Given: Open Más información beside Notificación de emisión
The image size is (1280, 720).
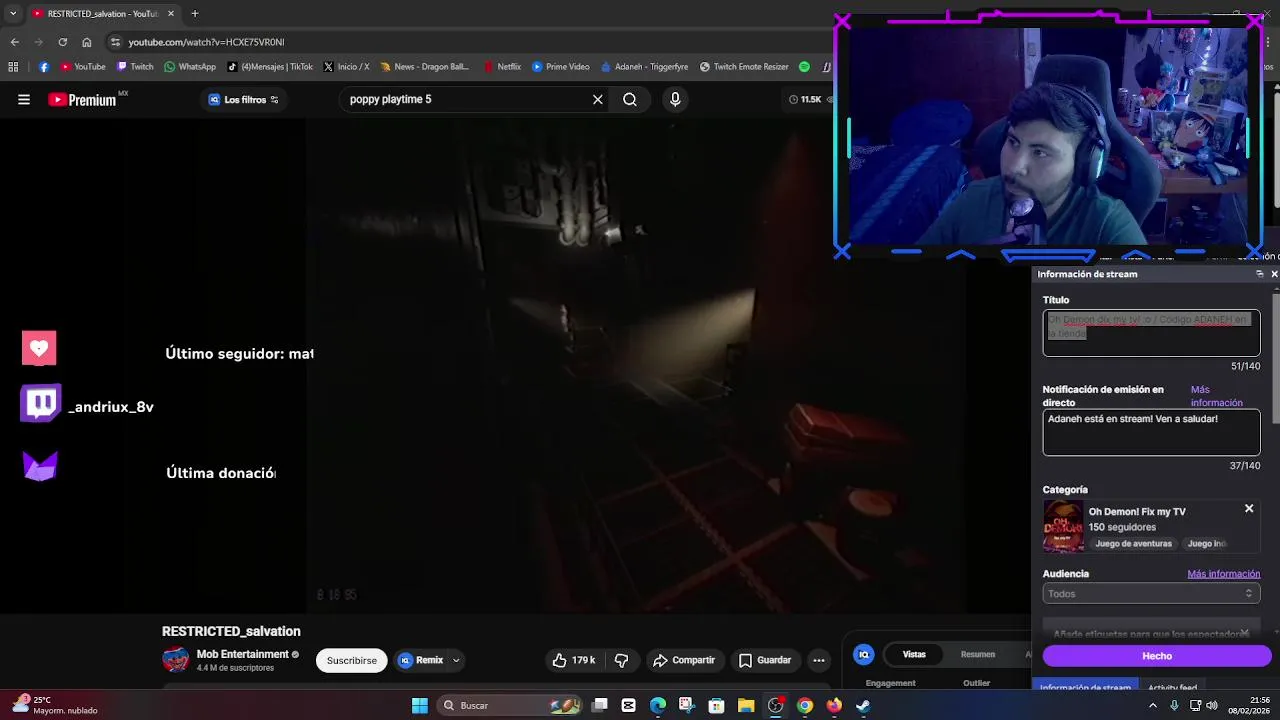Looking at the screenshot, I should pos(1216,396).
